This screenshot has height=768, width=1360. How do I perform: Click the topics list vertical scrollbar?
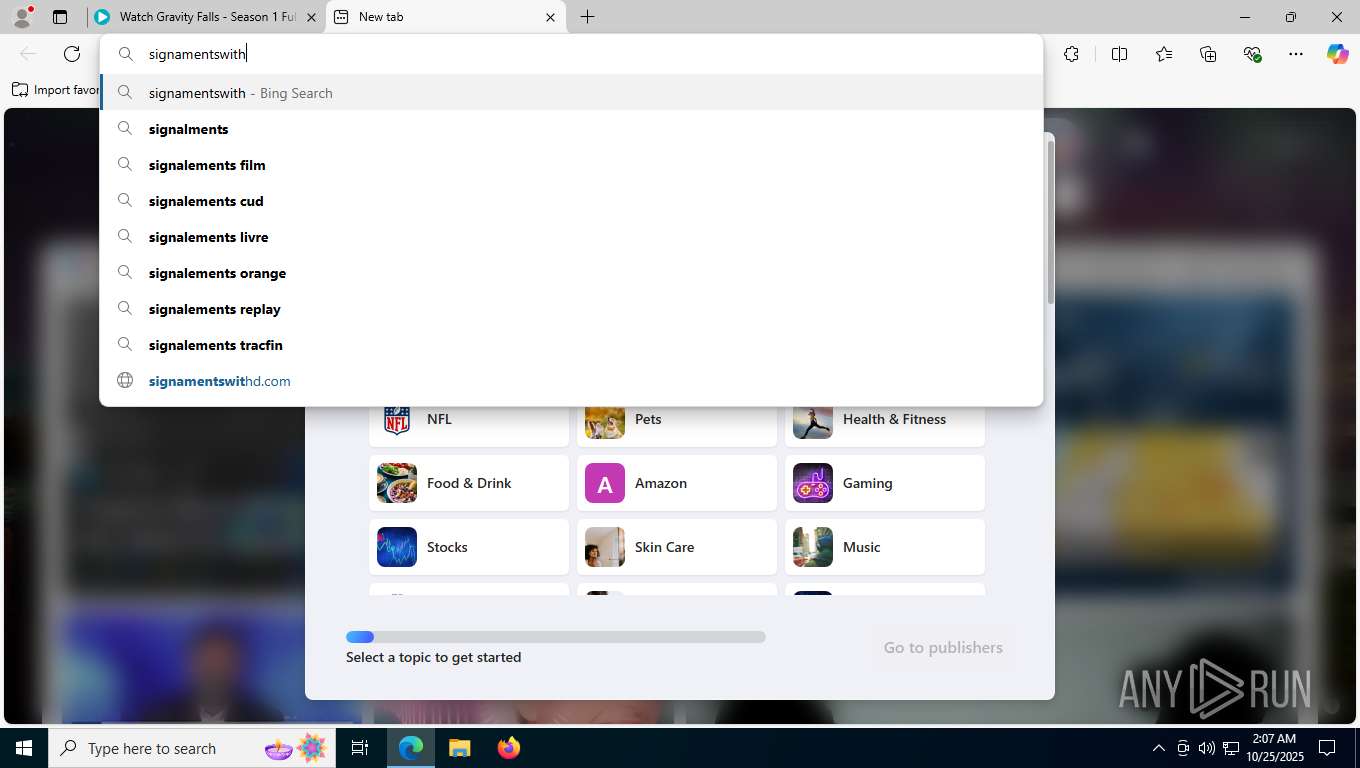click(1050, 222)
